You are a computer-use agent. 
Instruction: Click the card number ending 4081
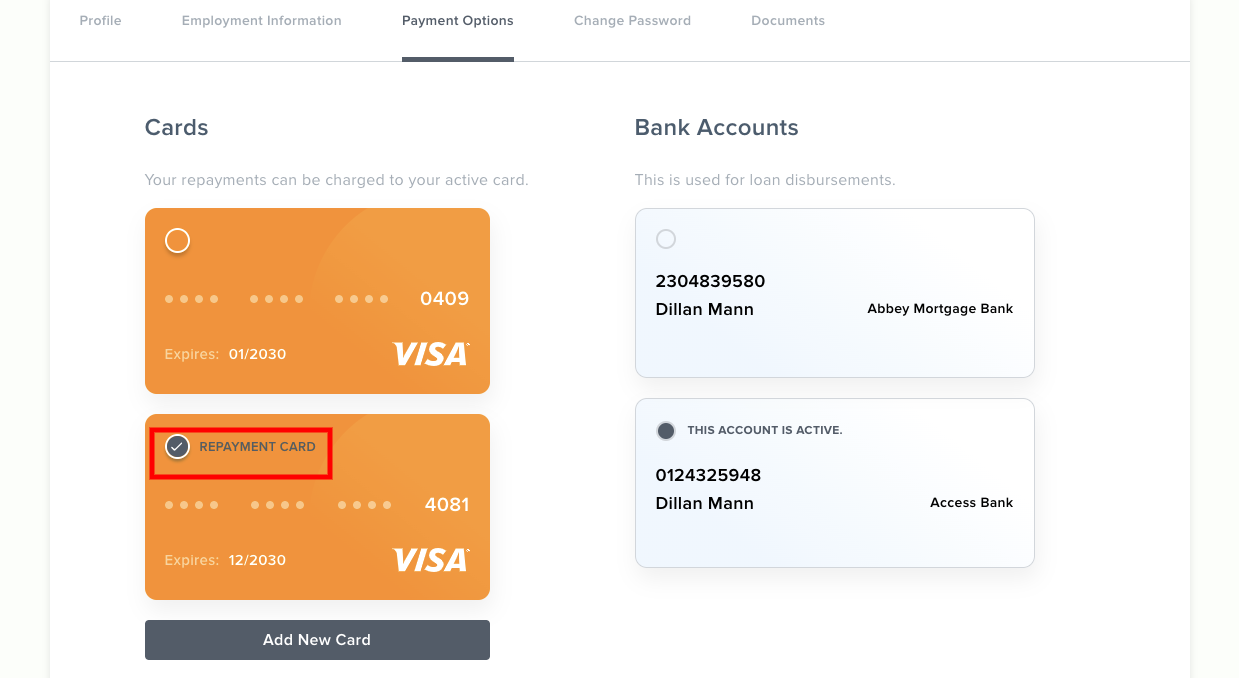447,505
